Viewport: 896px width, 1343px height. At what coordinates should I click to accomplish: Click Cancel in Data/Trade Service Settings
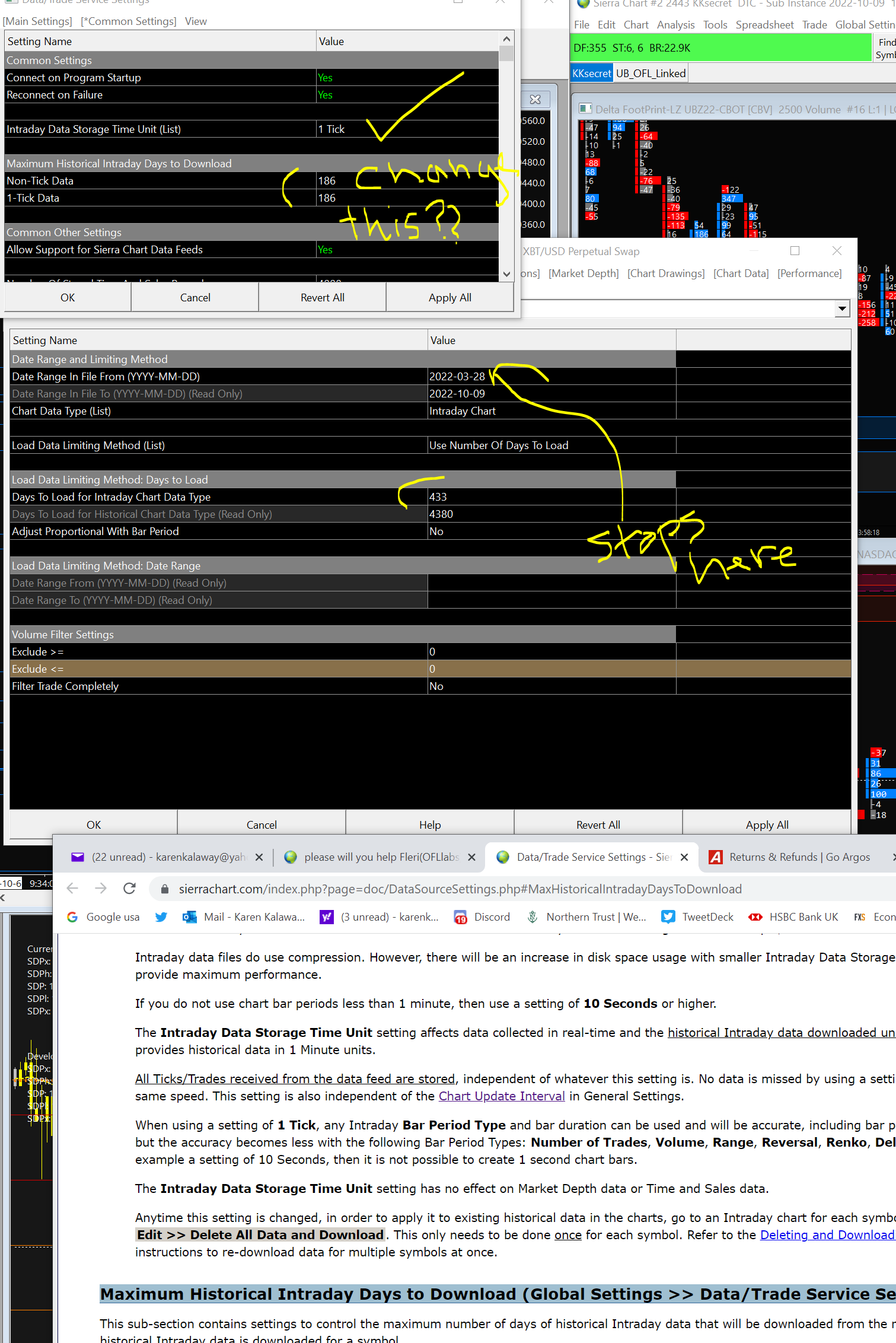(x=195, y=298)
